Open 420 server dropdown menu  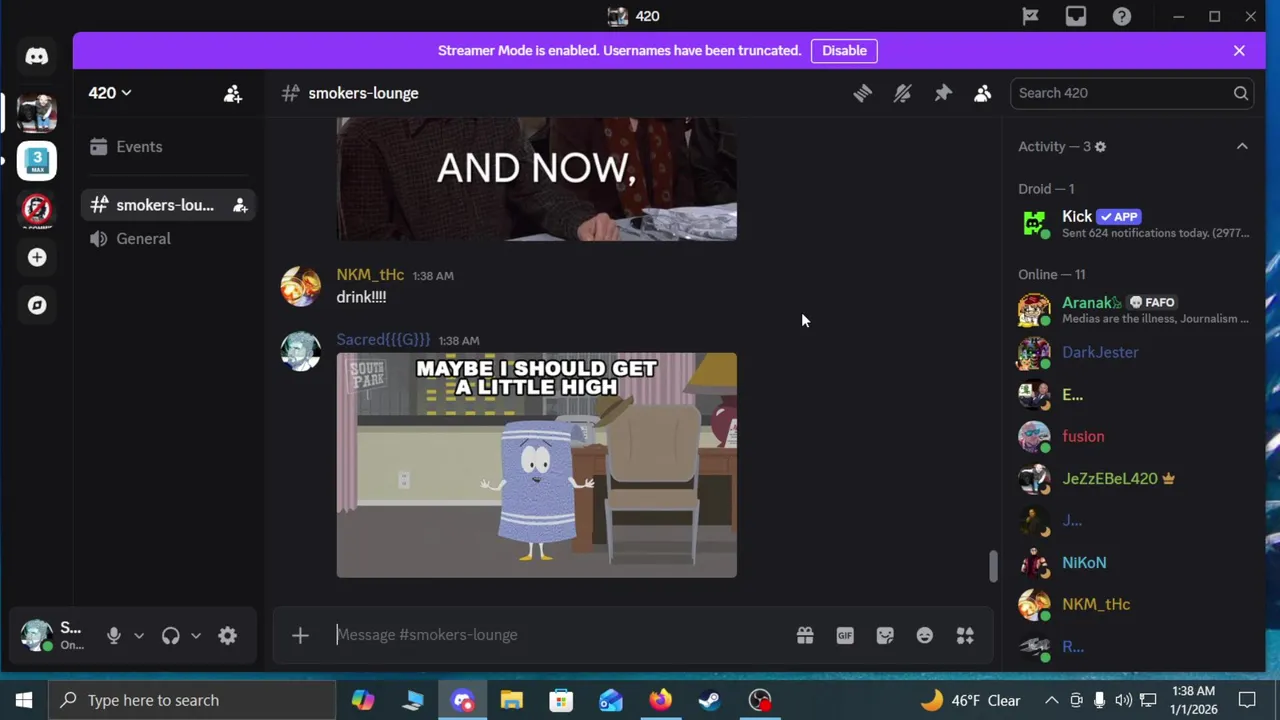click(x=110, y=93)
